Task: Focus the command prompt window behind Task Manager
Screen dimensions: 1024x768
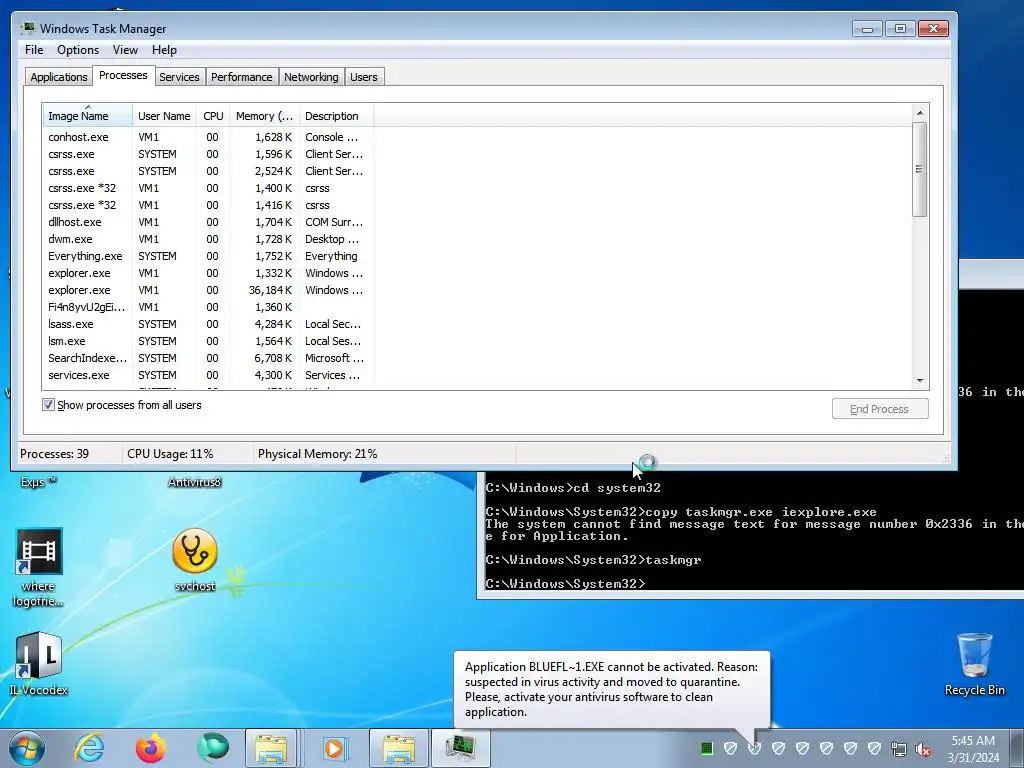Action: pyautogui.click(x=751, y=536)
